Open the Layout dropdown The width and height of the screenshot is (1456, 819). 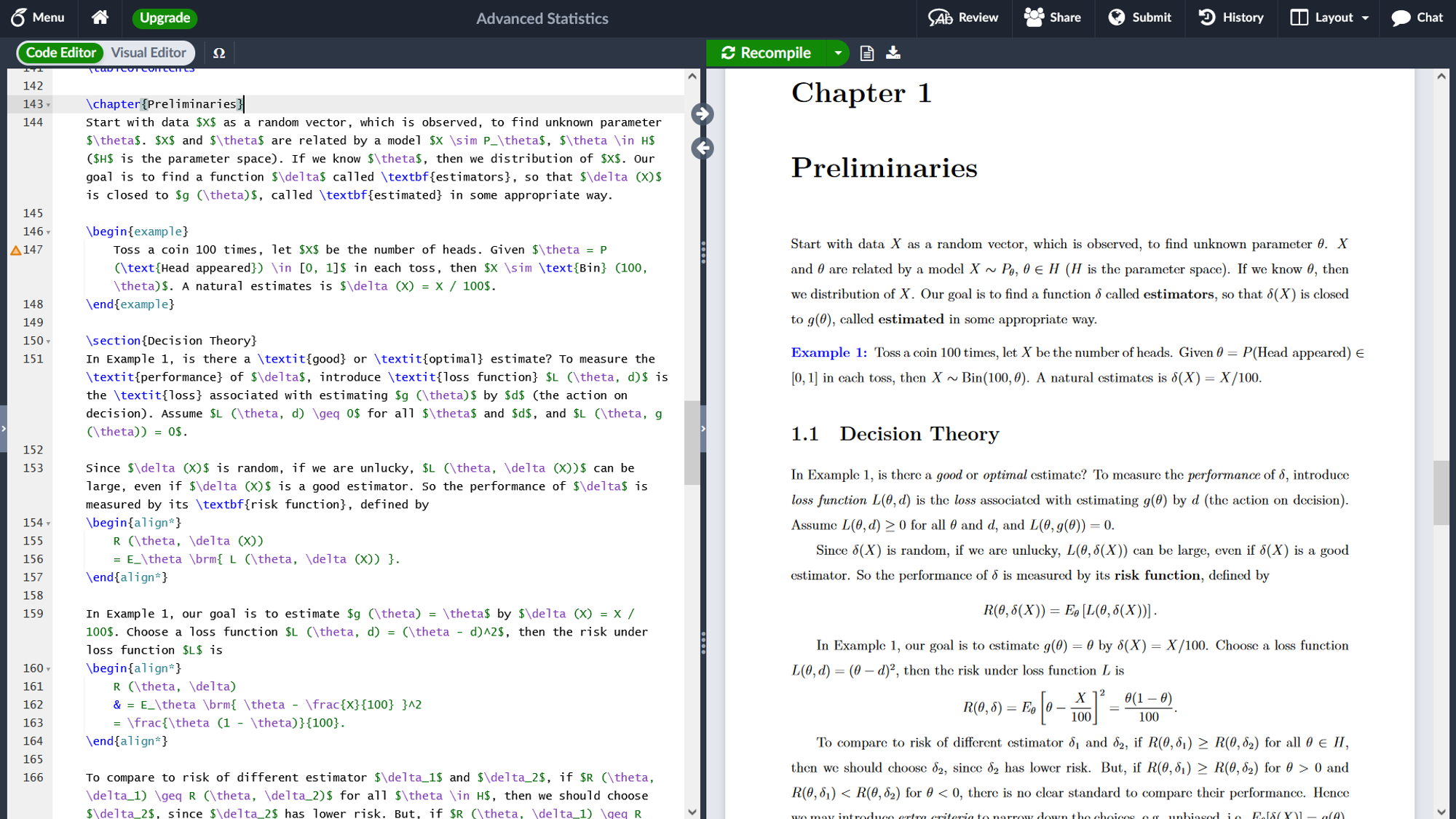[x=1329, y=17]
